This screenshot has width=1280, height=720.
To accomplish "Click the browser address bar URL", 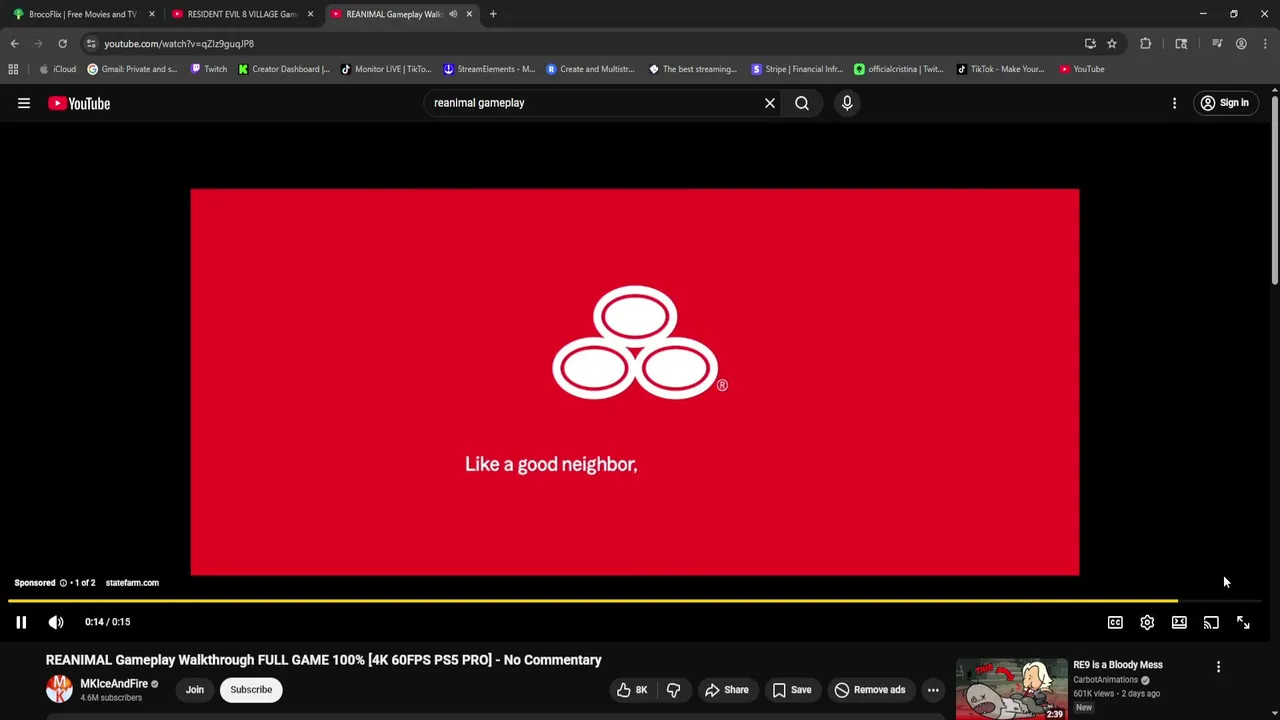I will point(179,44).
